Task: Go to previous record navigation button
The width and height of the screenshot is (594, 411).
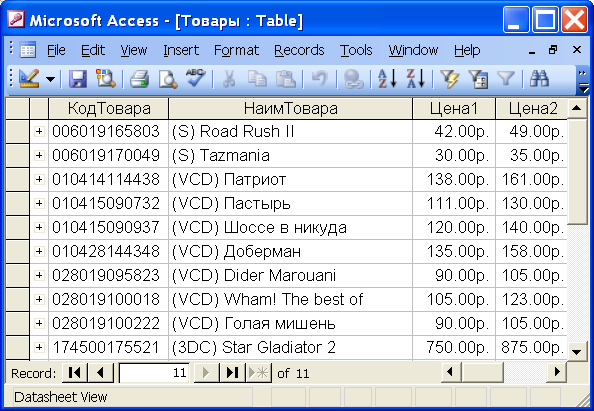Action: click(x=100, y=373)
